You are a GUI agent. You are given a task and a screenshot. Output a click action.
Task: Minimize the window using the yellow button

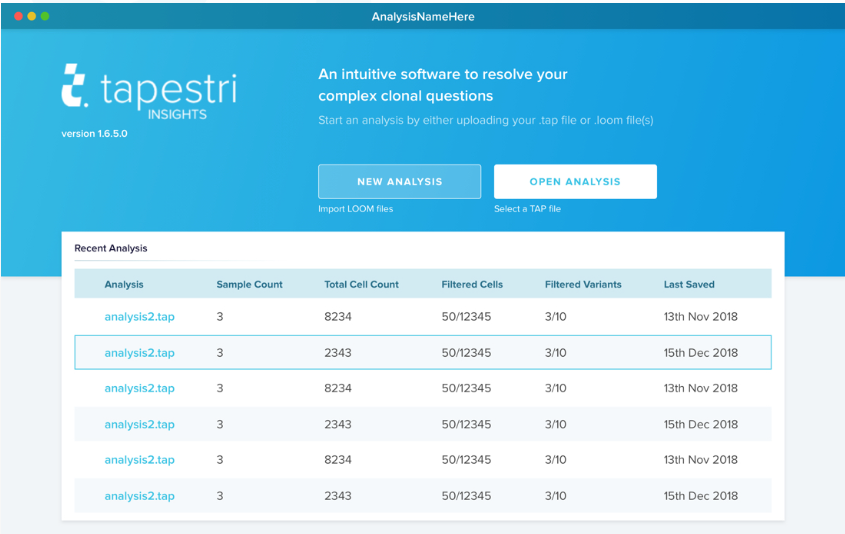coord(31,17)
